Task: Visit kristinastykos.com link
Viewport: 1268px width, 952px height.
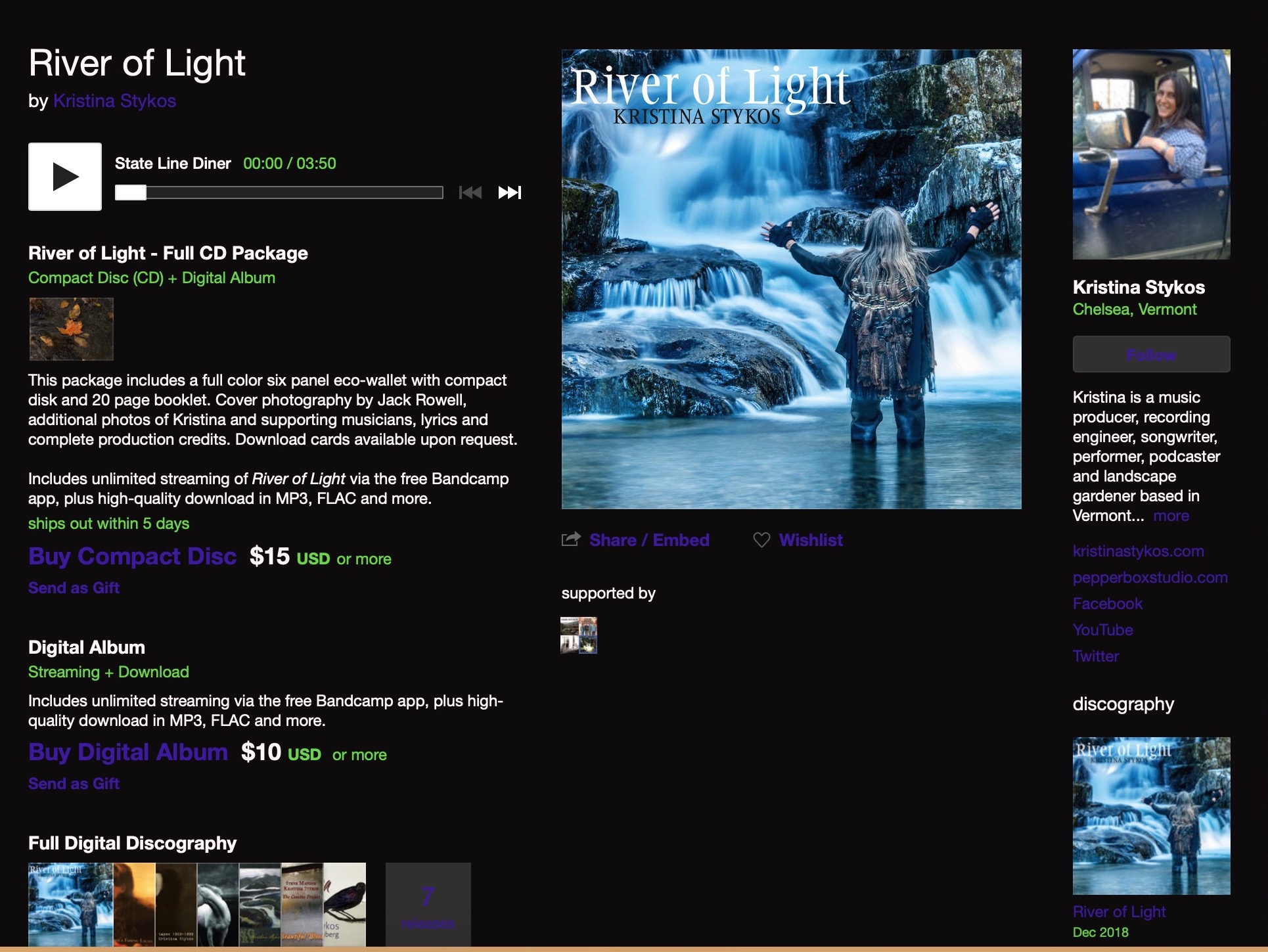Action: [1138, 551]
